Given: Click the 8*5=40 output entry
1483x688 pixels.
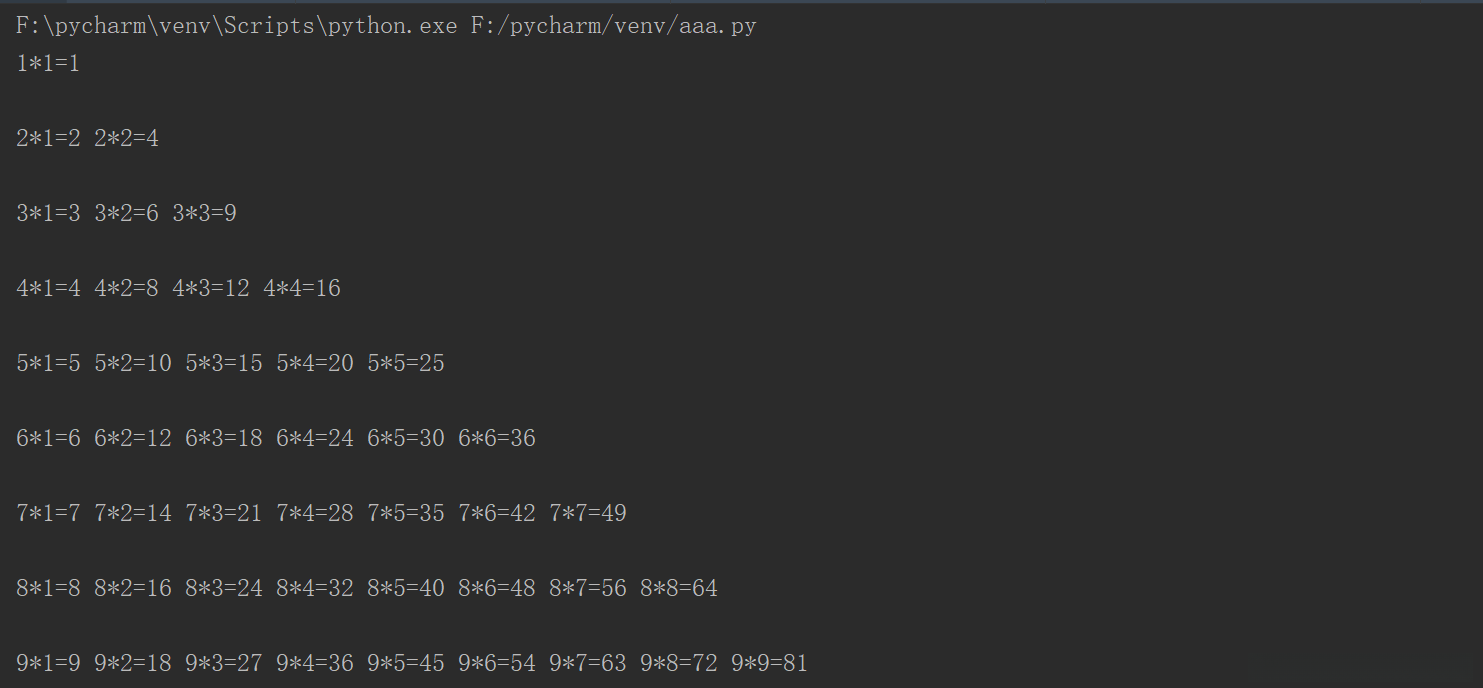Looking at the screenshot, I should coord(405,589).
